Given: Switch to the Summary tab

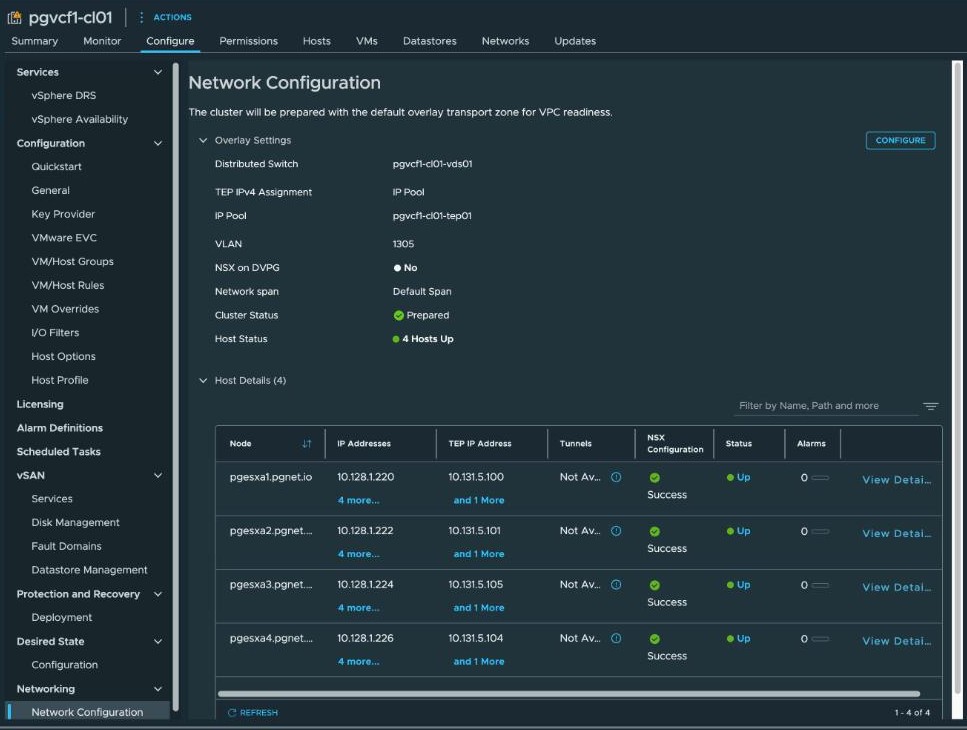Looking at the screenshot, I should (x=35, y=41).
